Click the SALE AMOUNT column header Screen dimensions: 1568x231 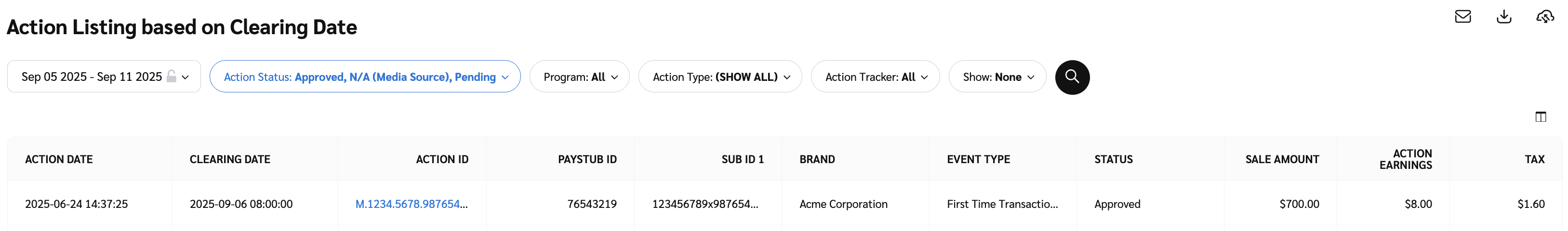pos(1281,159)
